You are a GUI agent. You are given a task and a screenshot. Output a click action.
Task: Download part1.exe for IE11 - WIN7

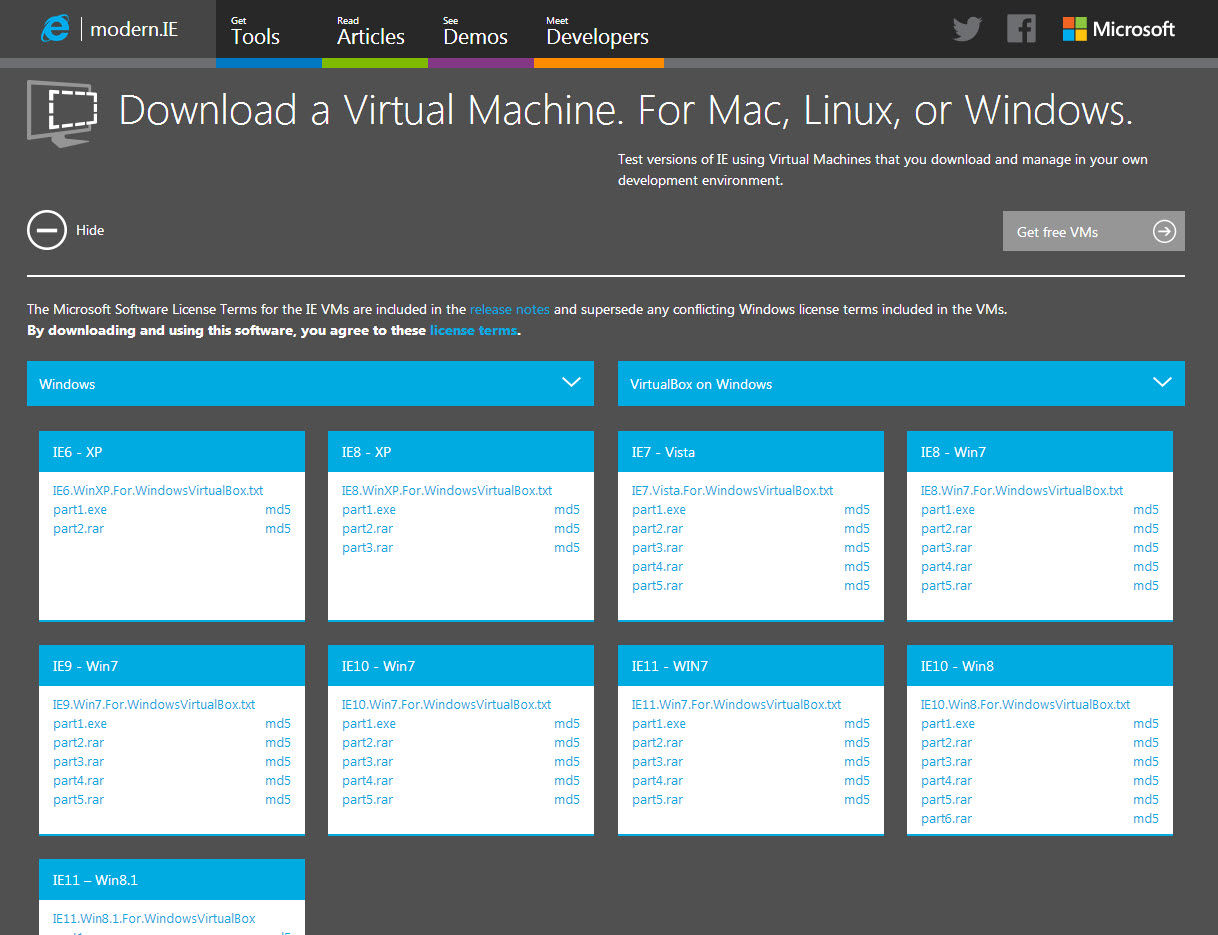[659, 723]
